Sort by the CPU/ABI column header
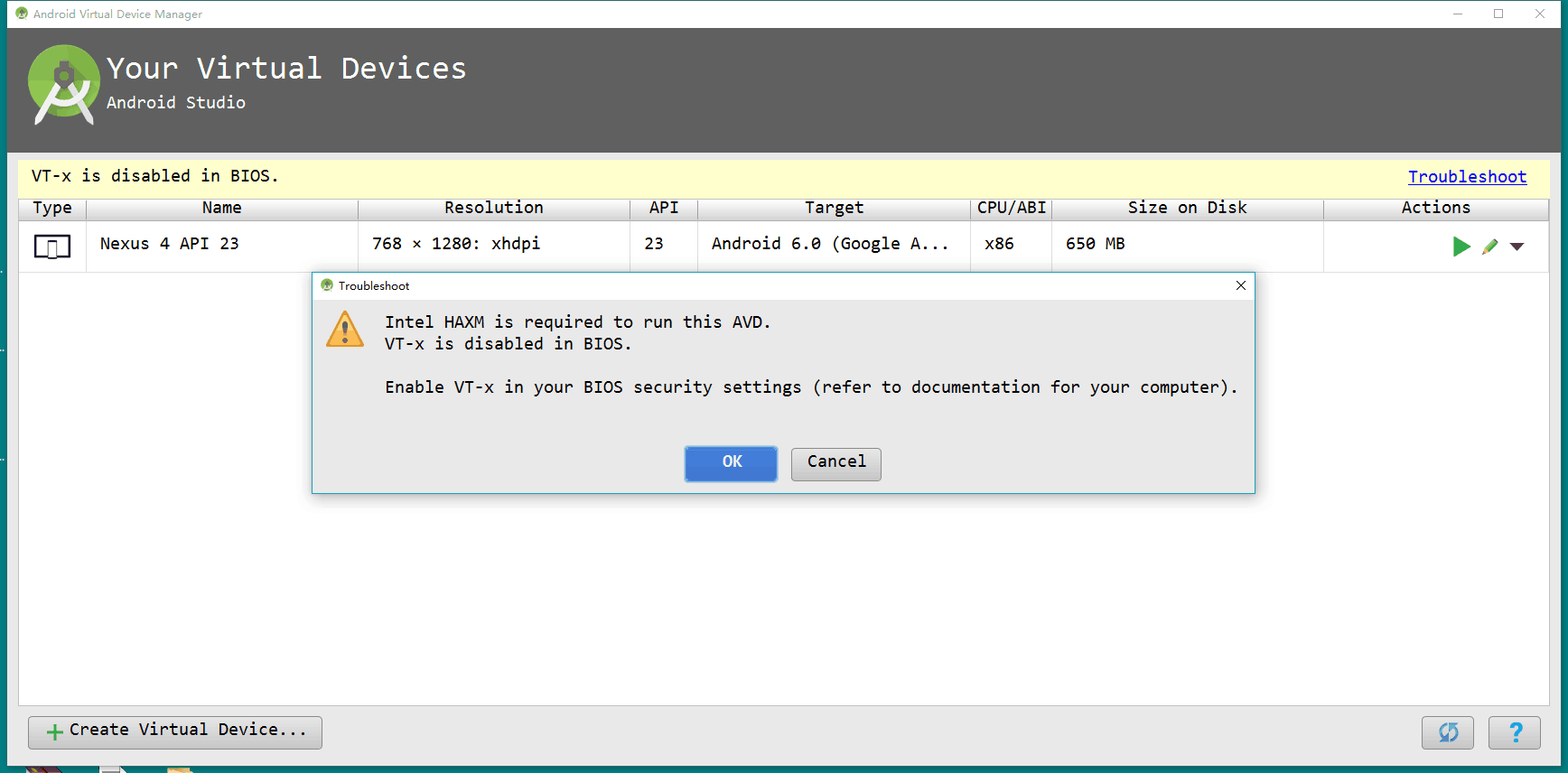This screenshot has width=1568, height=773. [x=1012, y=209]
